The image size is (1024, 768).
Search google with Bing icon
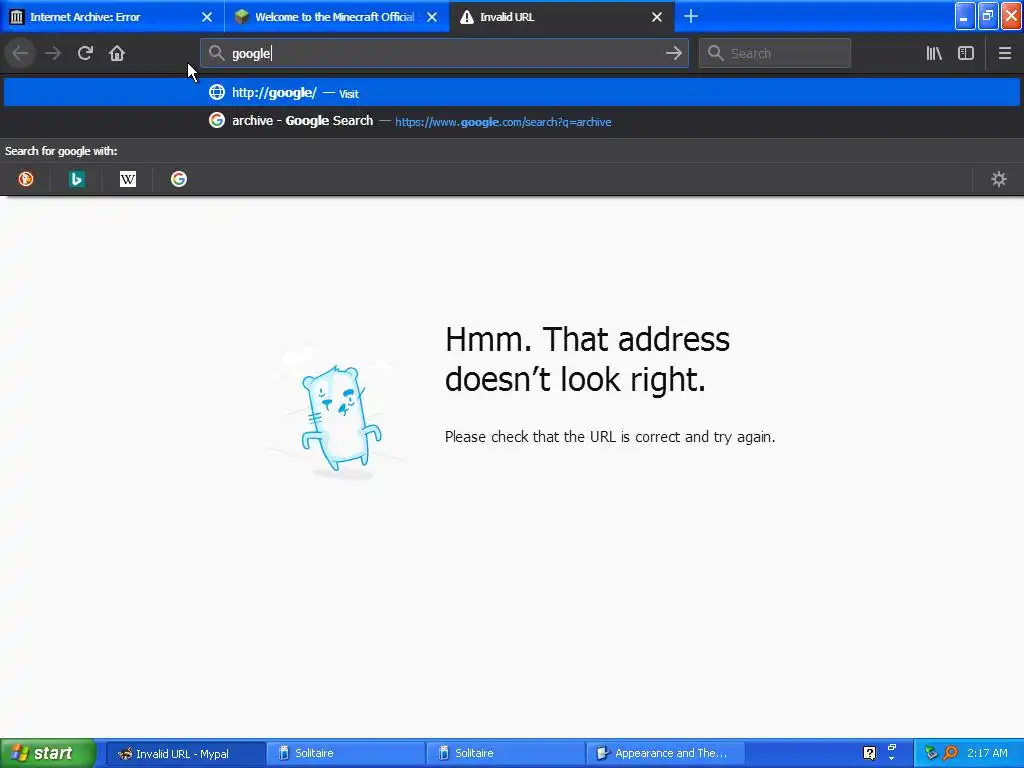tap(77, 179)
